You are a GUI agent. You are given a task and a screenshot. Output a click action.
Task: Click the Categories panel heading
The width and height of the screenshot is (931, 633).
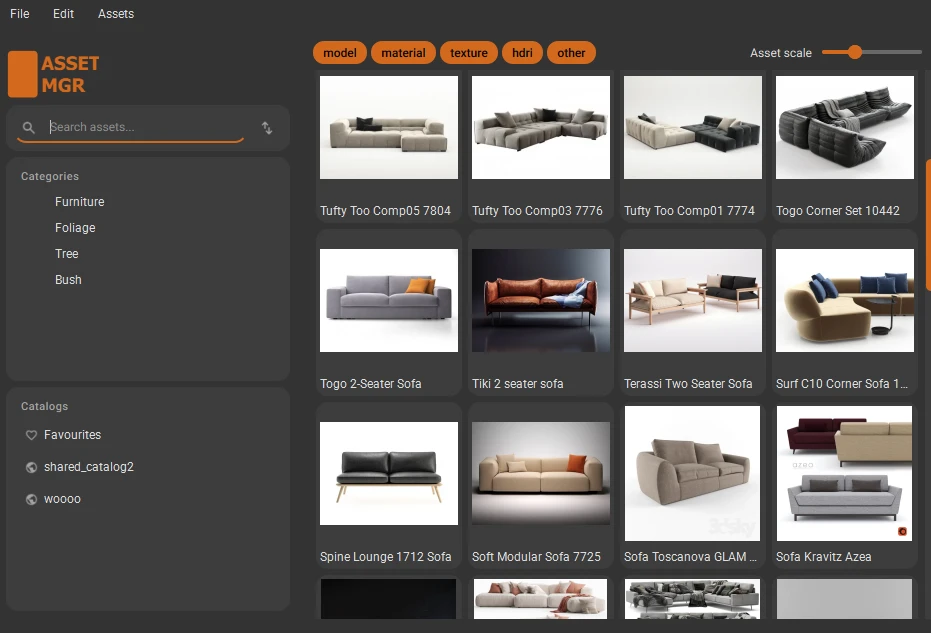tap(50, 176)
